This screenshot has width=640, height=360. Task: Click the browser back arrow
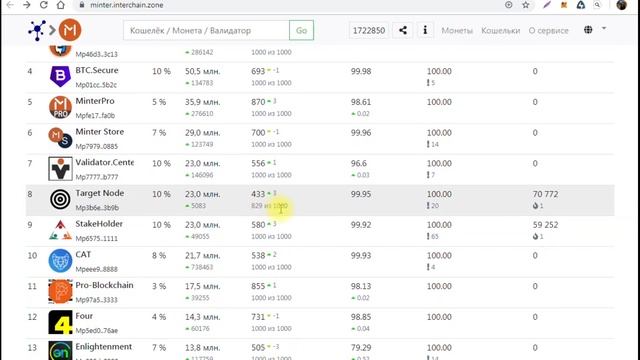pos(10,5)
